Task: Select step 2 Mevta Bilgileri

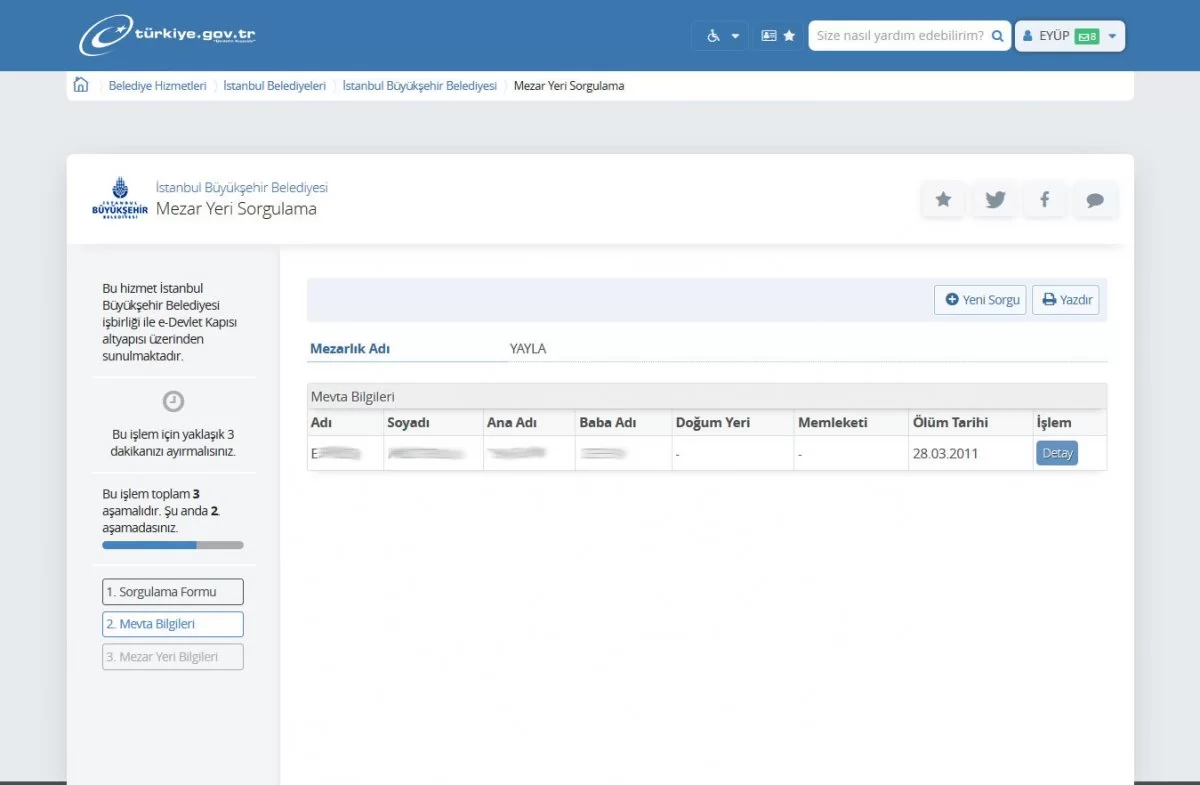Action: point(173,624)
